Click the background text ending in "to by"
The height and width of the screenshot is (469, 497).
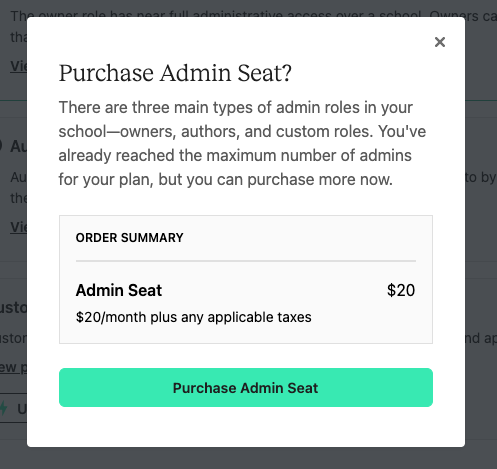tap(480, 177)
